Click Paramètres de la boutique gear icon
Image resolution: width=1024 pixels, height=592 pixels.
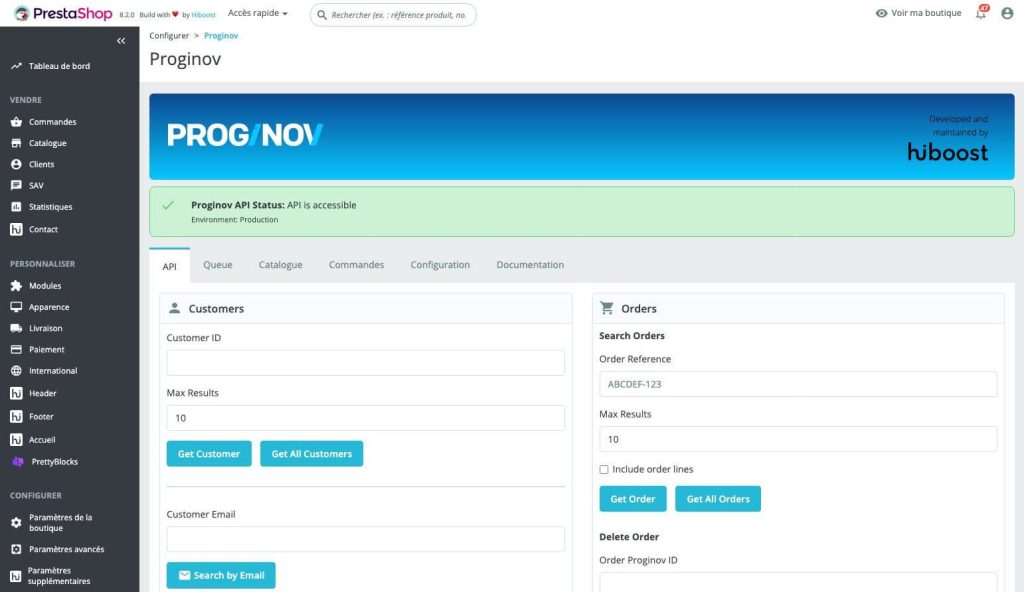click(16, 523)
